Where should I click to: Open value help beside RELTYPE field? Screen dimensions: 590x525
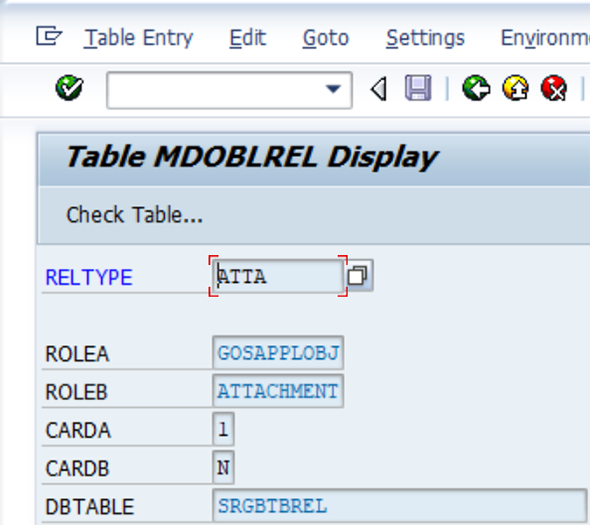pos(358,275)
